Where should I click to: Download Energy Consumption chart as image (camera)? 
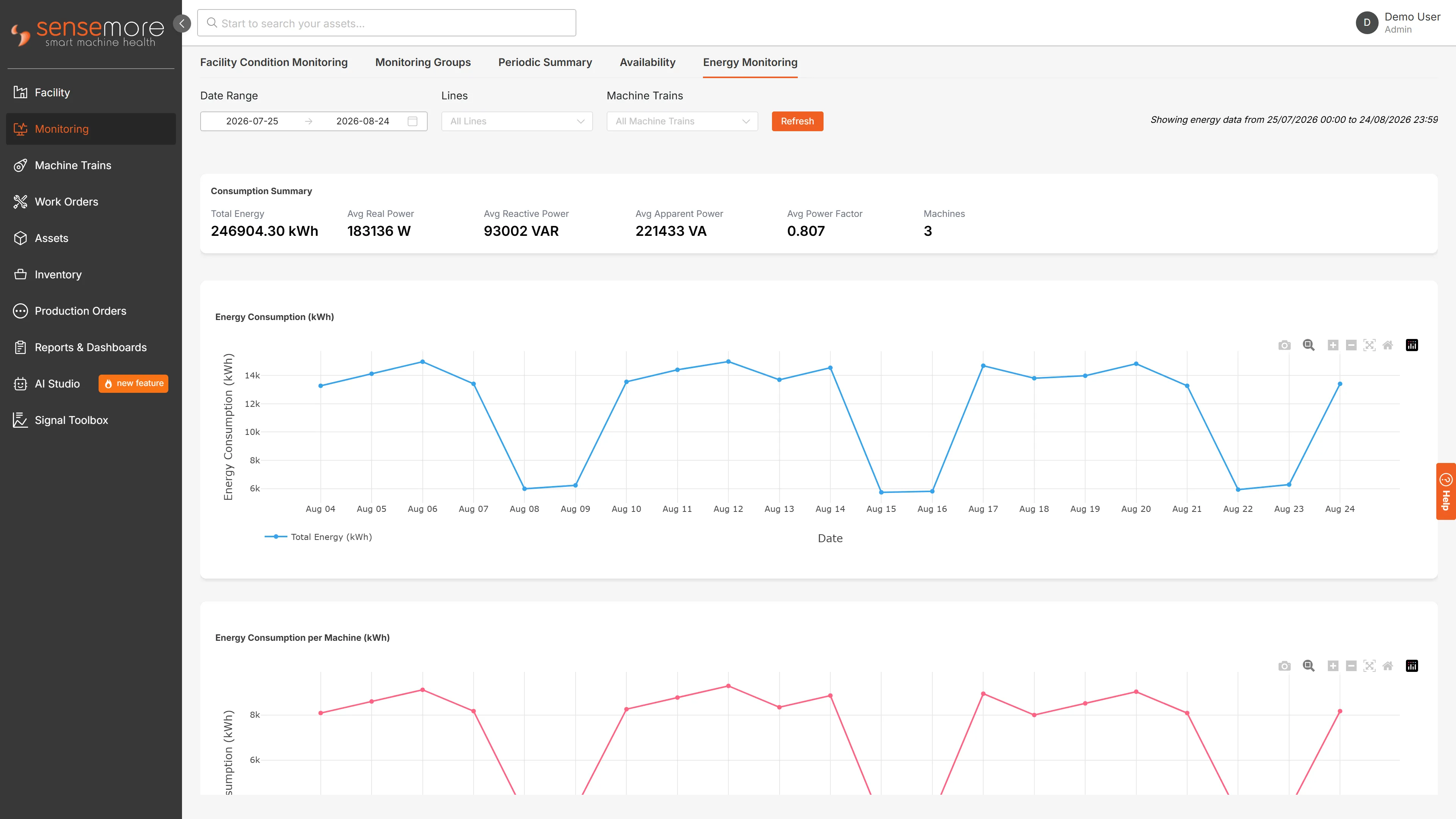(1284, 345)
